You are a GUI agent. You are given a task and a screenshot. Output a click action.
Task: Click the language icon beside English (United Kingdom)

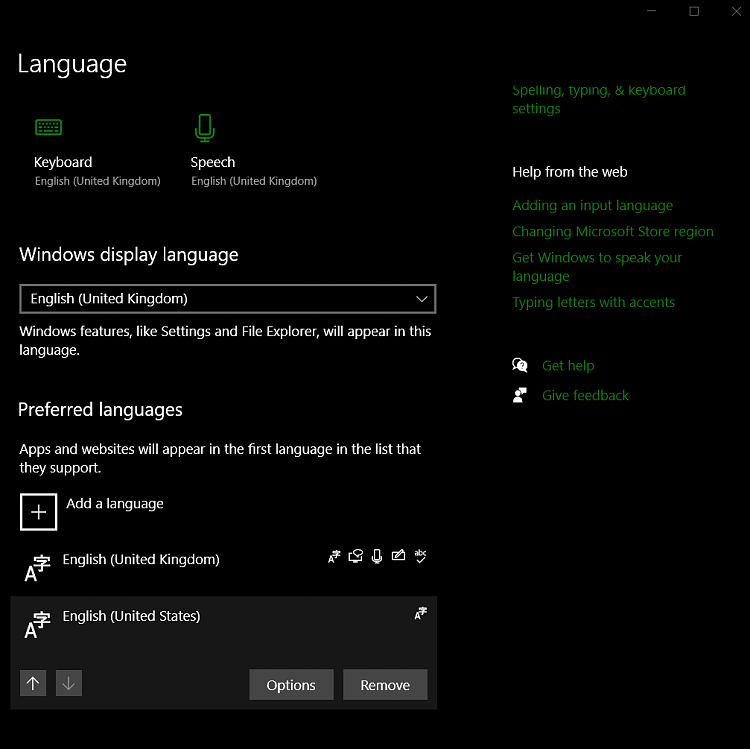pos(37,568)
